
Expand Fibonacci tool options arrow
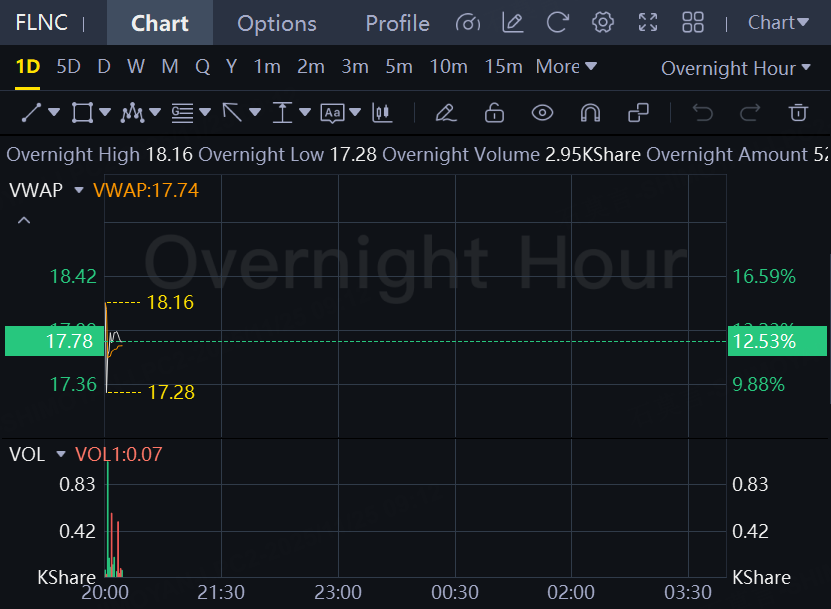pyautogui.click(x=205, y=112)
